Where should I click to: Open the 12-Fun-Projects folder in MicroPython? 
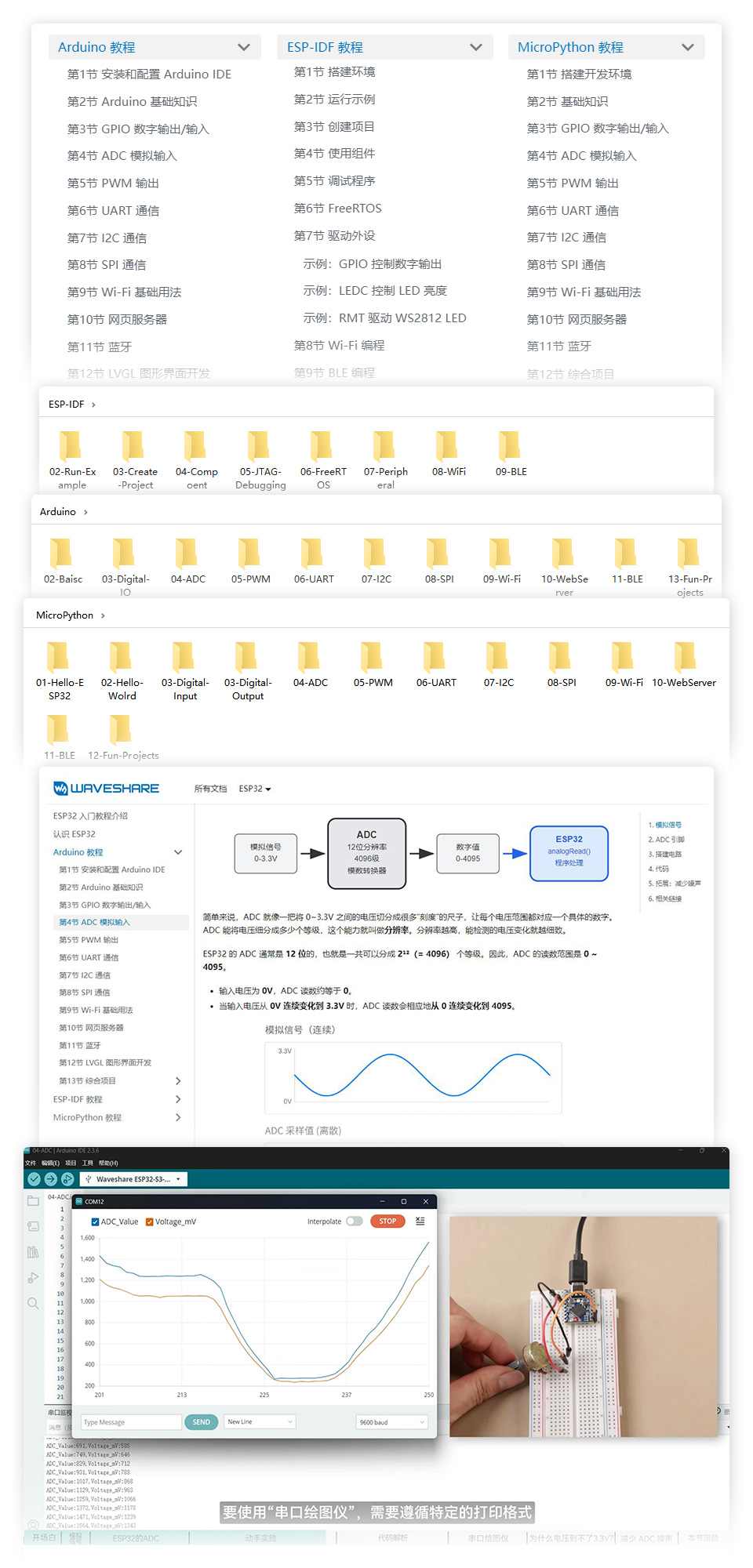click(x=123, y=737)
